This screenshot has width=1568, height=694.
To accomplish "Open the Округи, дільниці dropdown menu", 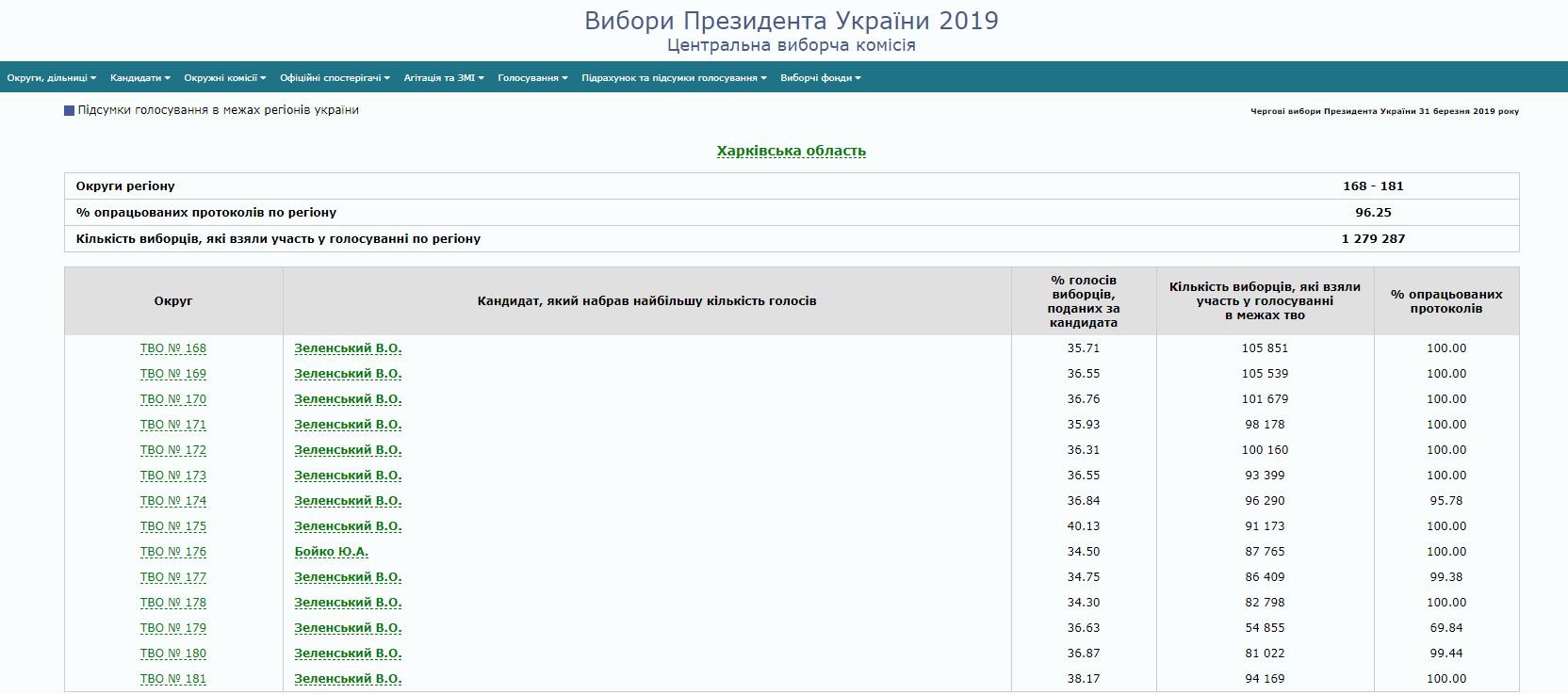I will [x=51, y=78].
